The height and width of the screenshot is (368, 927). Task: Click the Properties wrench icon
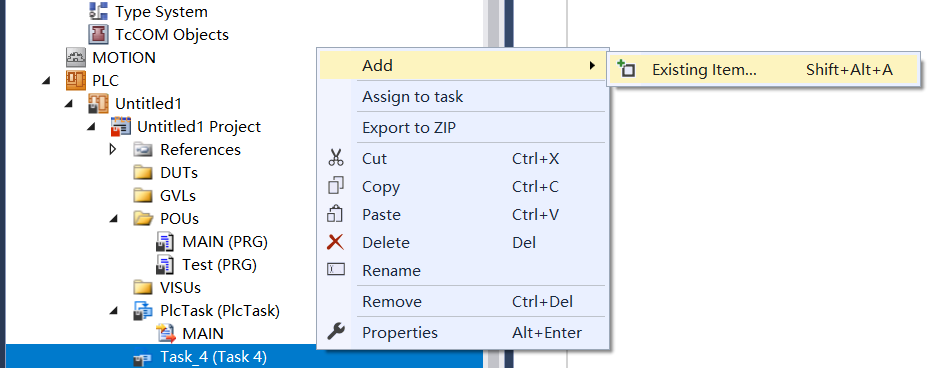336,333
